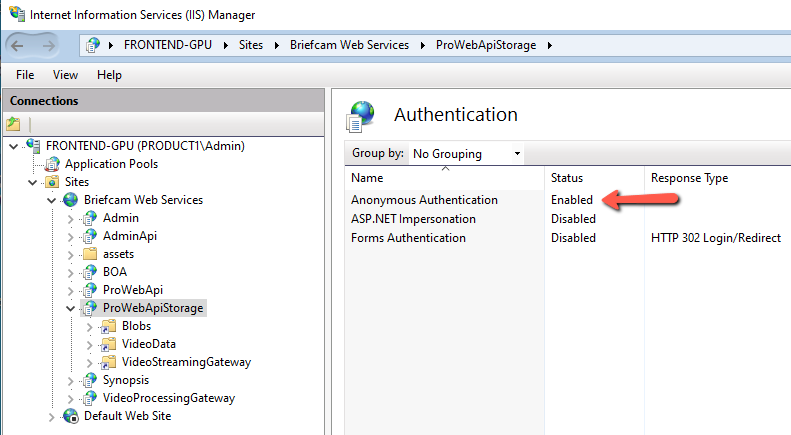
Task: Select FRONTEND-GPU (PRODUCT1\Admin) in the tree
Action: coord(145,146)
